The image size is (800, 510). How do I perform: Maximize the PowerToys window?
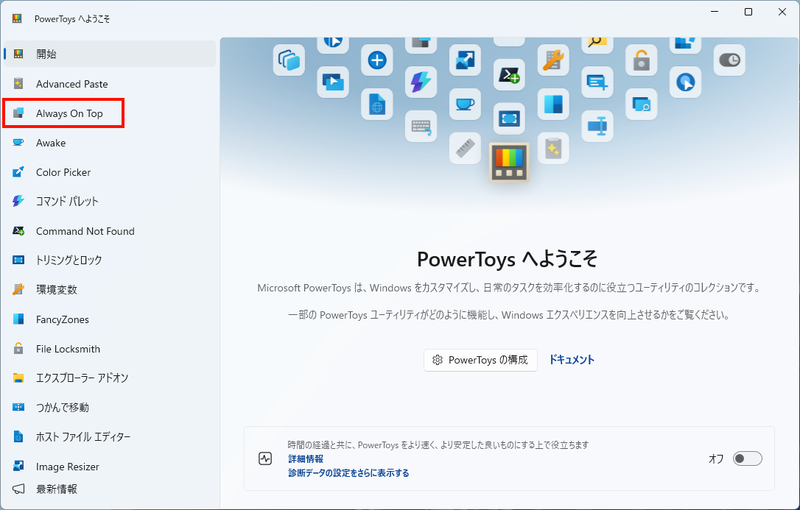pyautogui.click(x=748, y=12)
